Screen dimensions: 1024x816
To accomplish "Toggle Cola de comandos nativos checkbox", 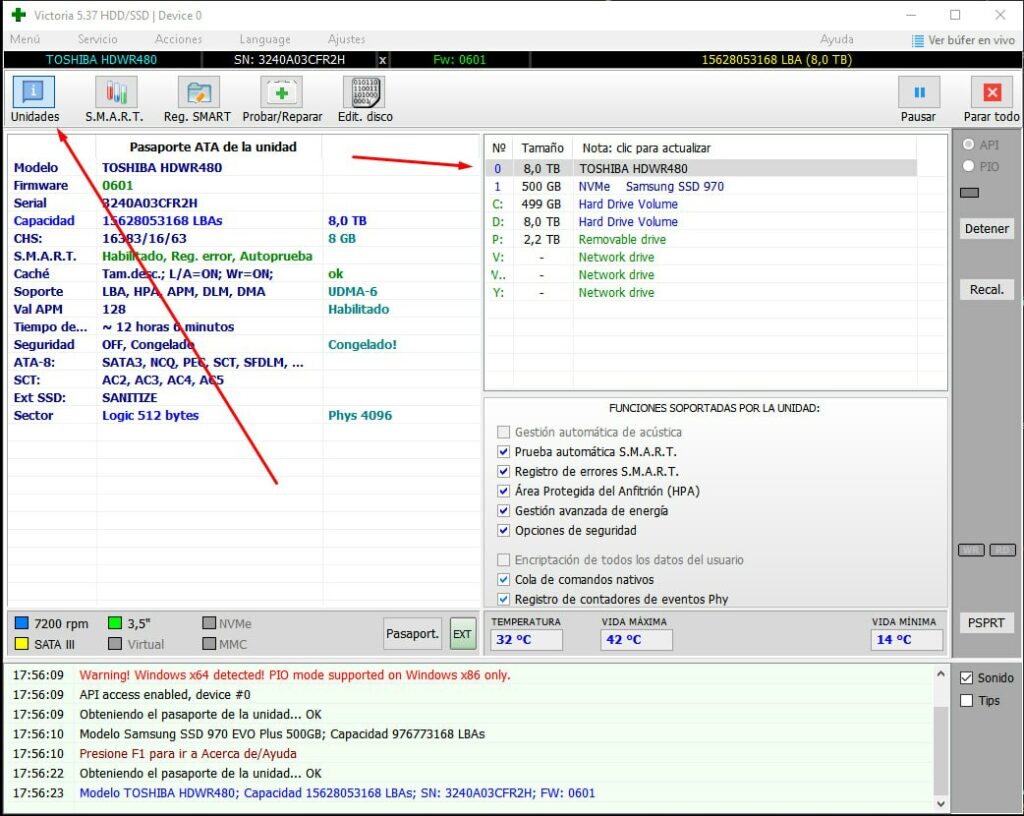I will [503, 580].
